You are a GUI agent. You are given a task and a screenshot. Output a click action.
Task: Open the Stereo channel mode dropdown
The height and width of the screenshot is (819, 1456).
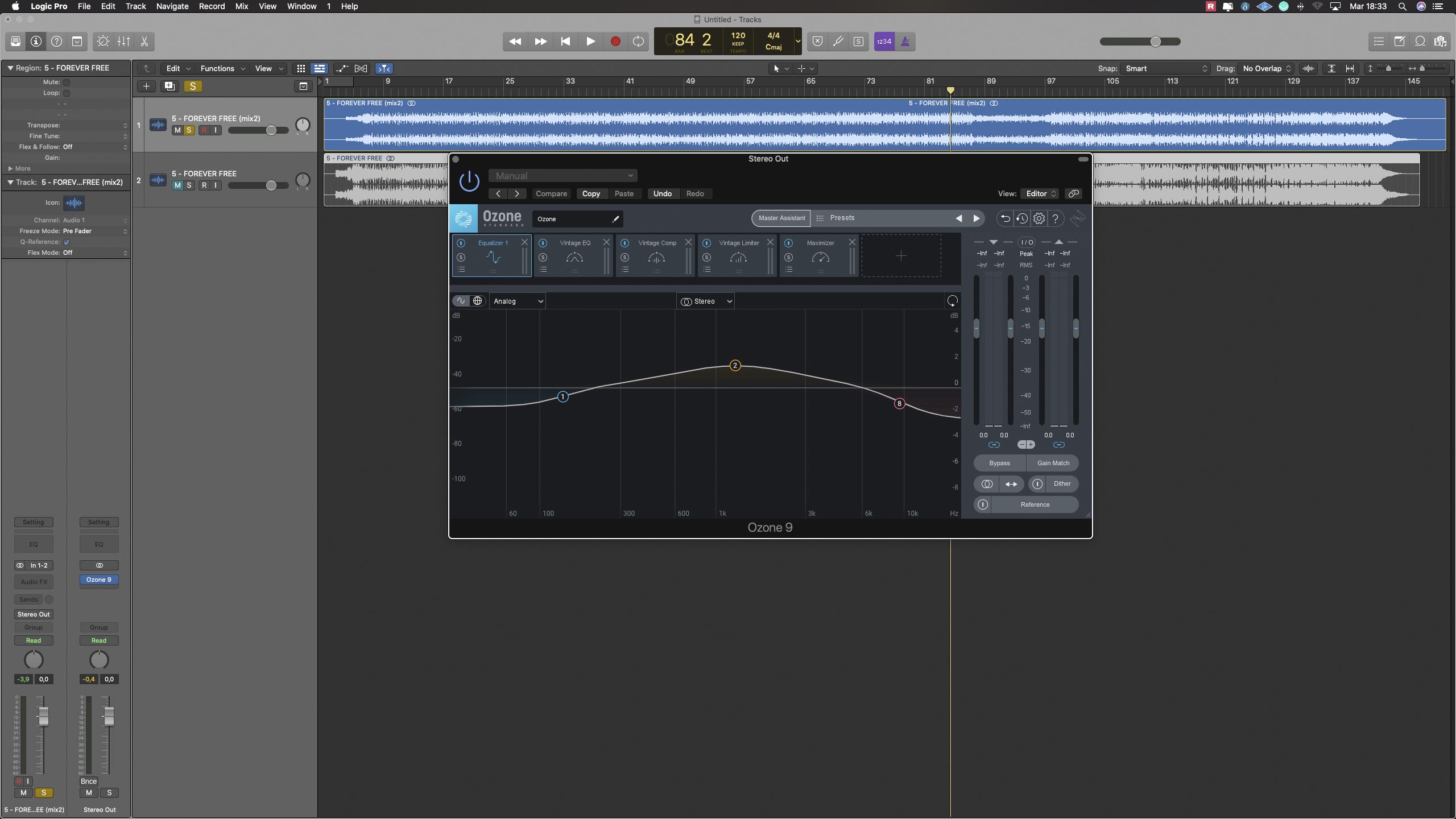pos(706,301)
